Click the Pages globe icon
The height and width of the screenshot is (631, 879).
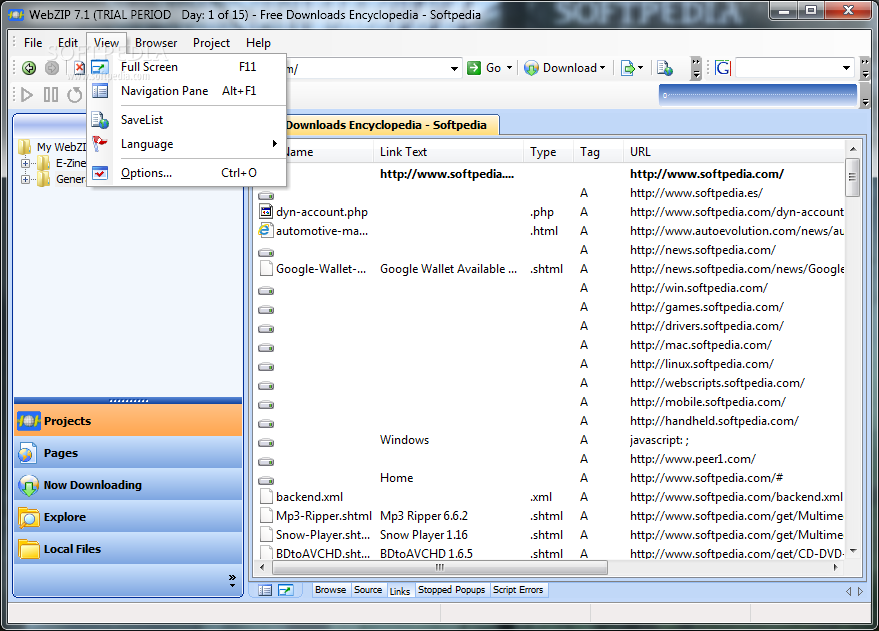coord(27,453)
